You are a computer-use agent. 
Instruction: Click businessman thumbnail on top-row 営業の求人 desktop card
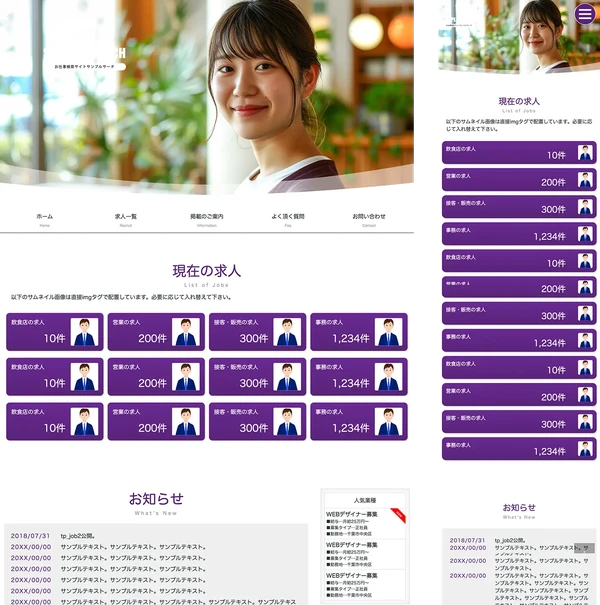coord(186,332)
